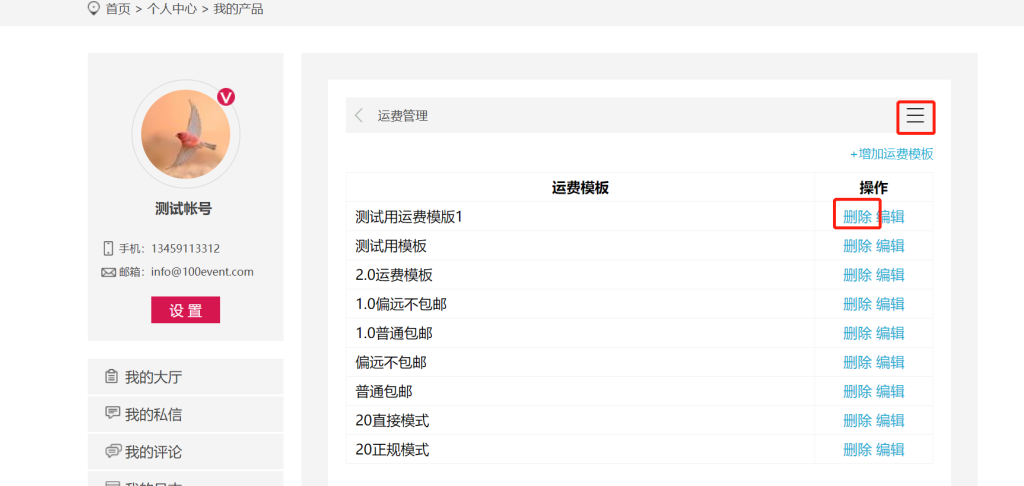Select the 20正规模式 template name
1024x486 pixels.
point(392,449)
